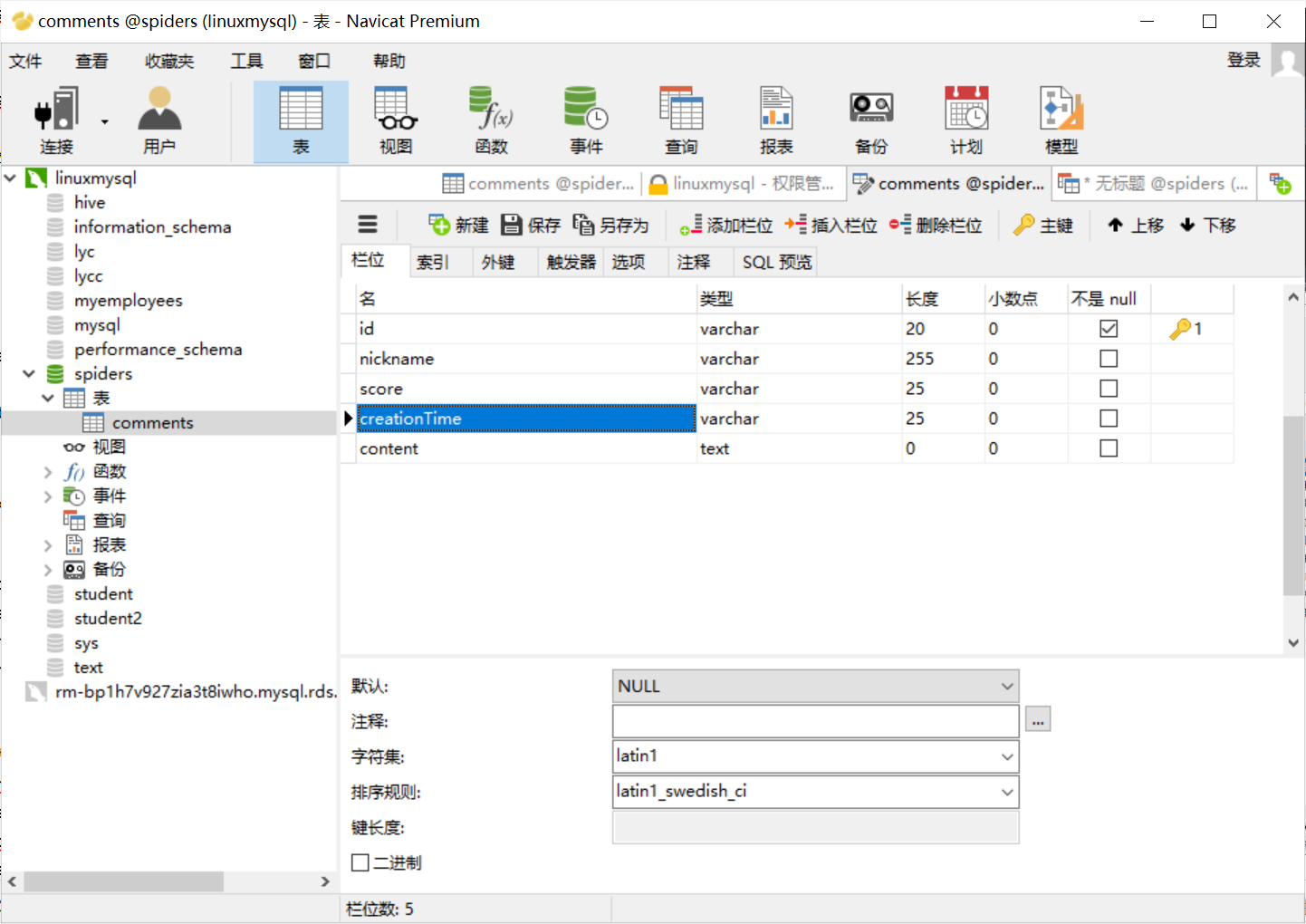Open the Function (函数) objects
This screenshot has width=1306, height=924.
pyautogui.click(x=491, y=121)
